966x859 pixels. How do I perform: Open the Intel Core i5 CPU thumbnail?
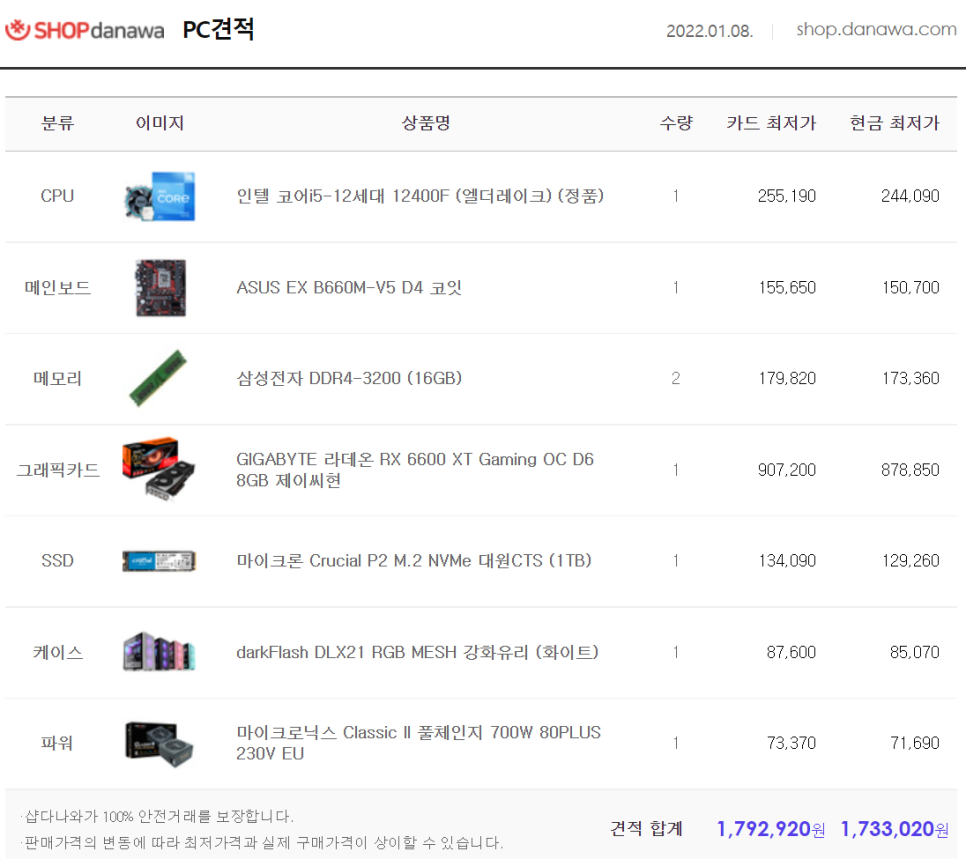click(x=160, y=196)
